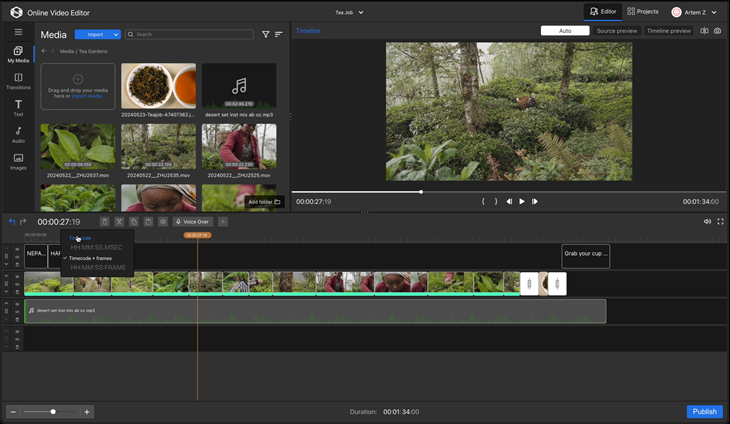This screenshot has width=730, height=424.
Task: Open the Audio panel in sidebar
Action: coord(18,134)
